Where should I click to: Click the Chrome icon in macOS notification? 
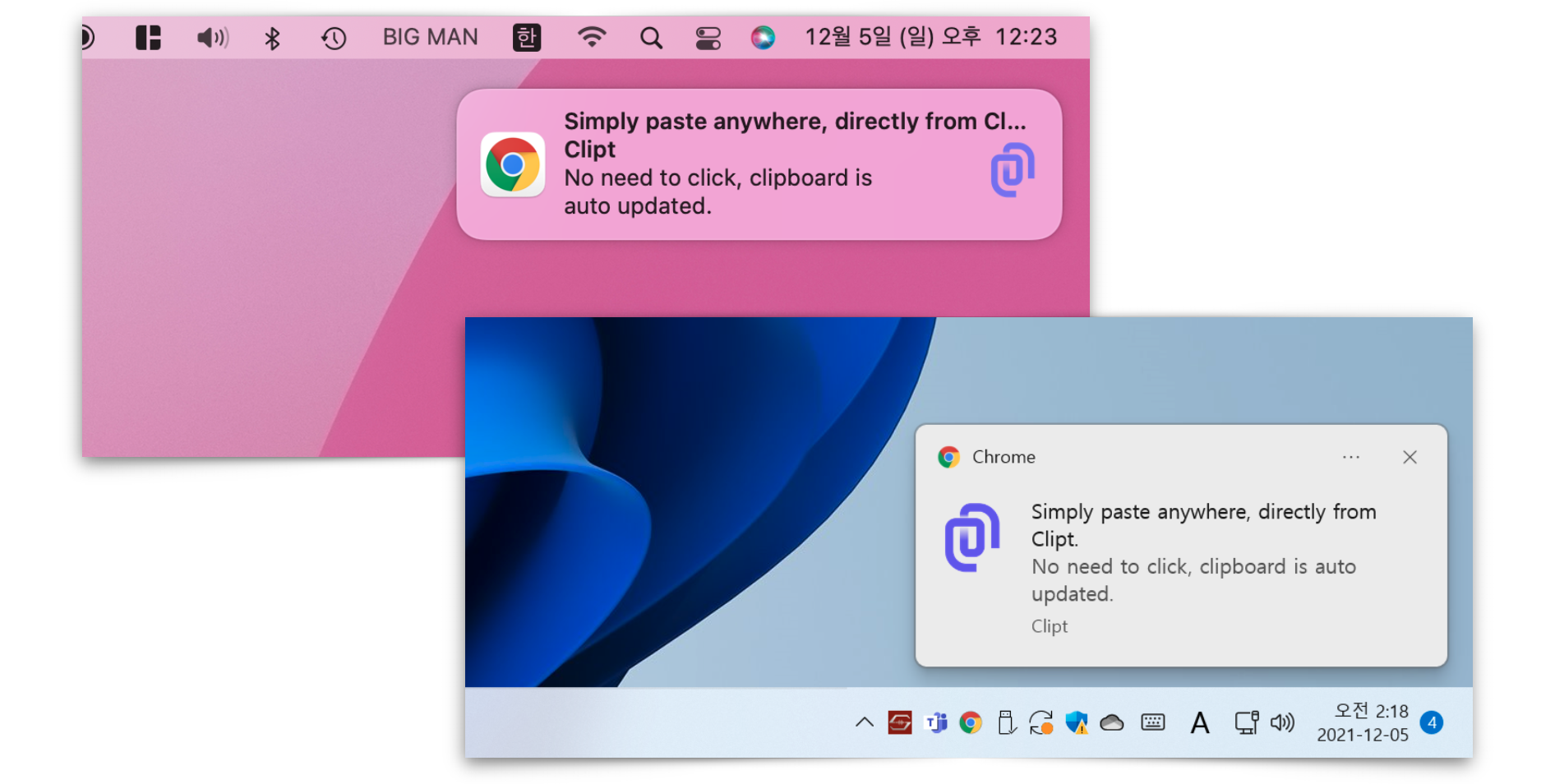[x=513, y=164]
